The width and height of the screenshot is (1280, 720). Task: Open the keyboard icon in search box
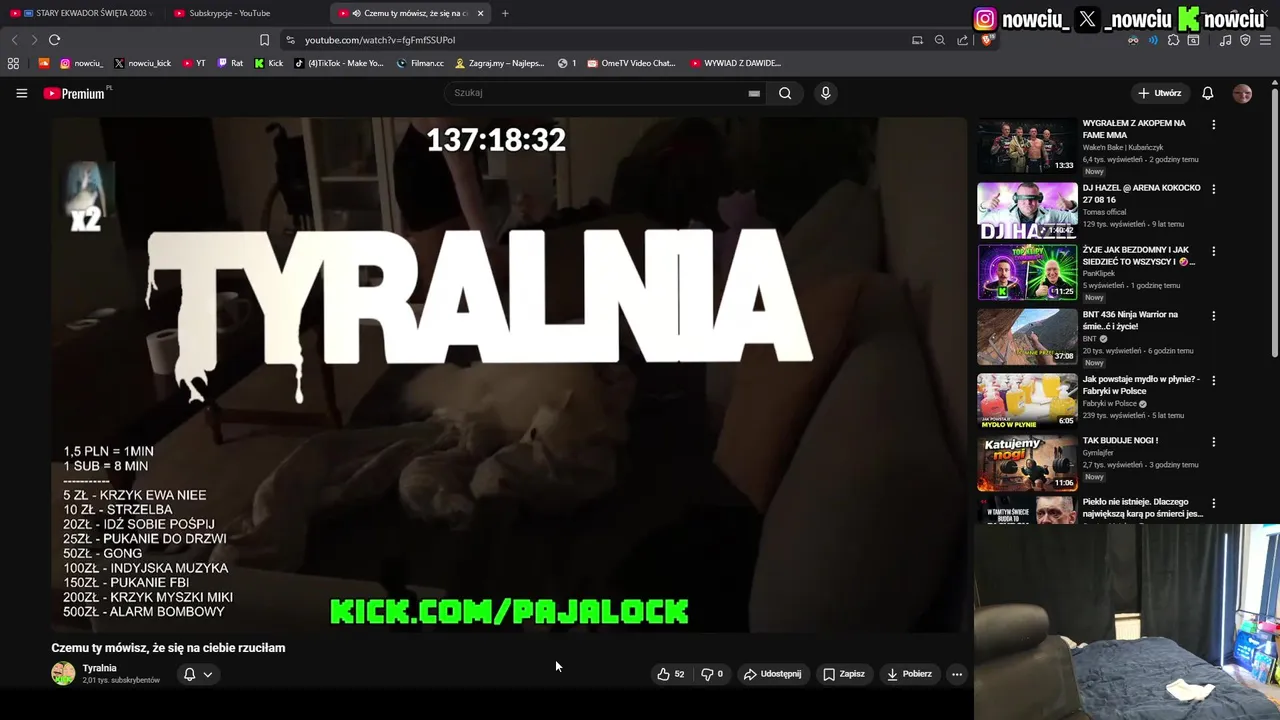(754, 93)
